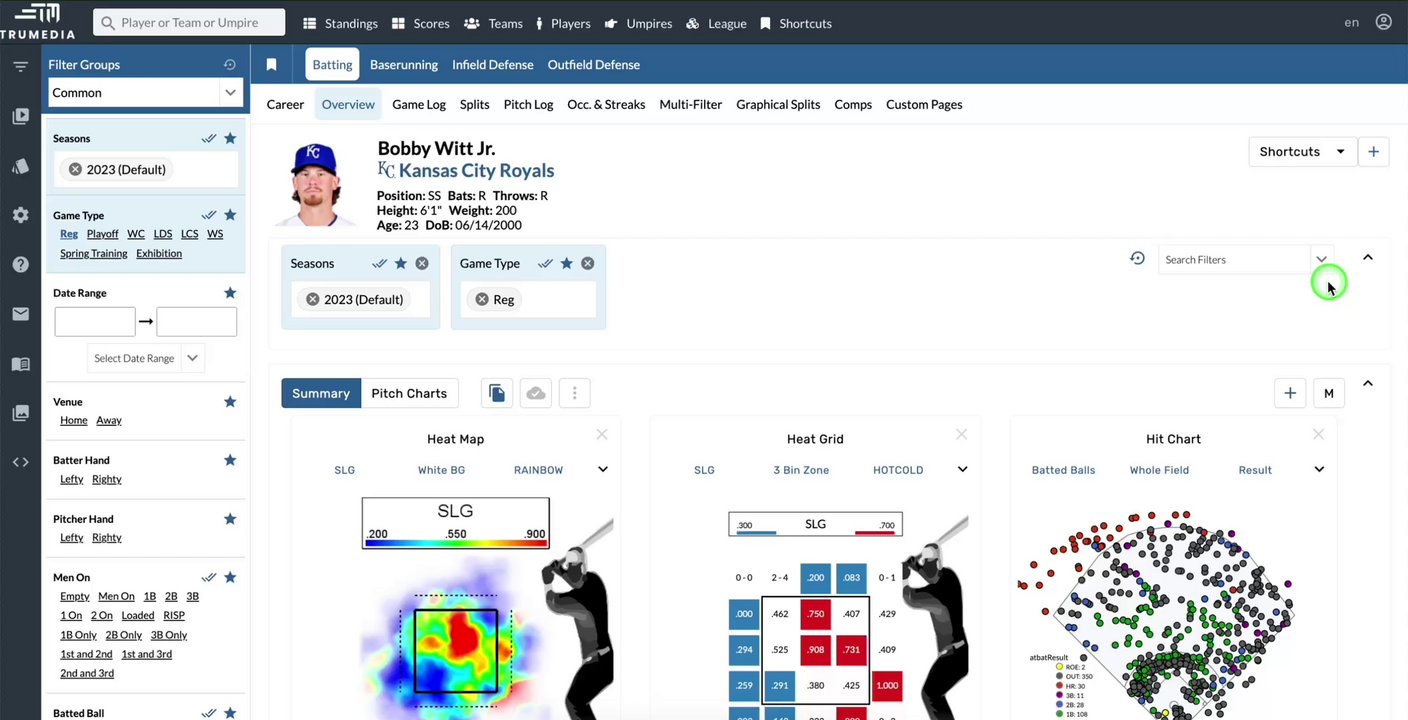Filter Venue by Home
1408x720 pixels.
pos(74,420)
